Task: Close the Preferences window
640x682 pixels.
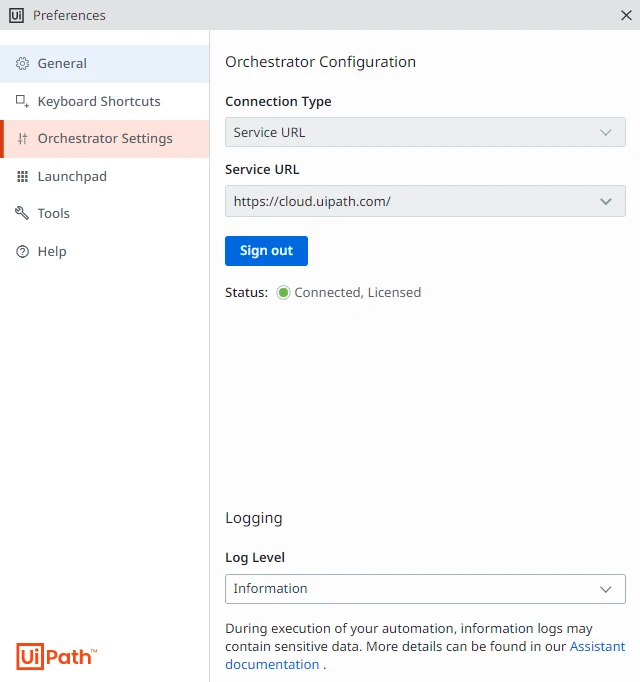Action: pyautogui.click(x=626, y=15)
